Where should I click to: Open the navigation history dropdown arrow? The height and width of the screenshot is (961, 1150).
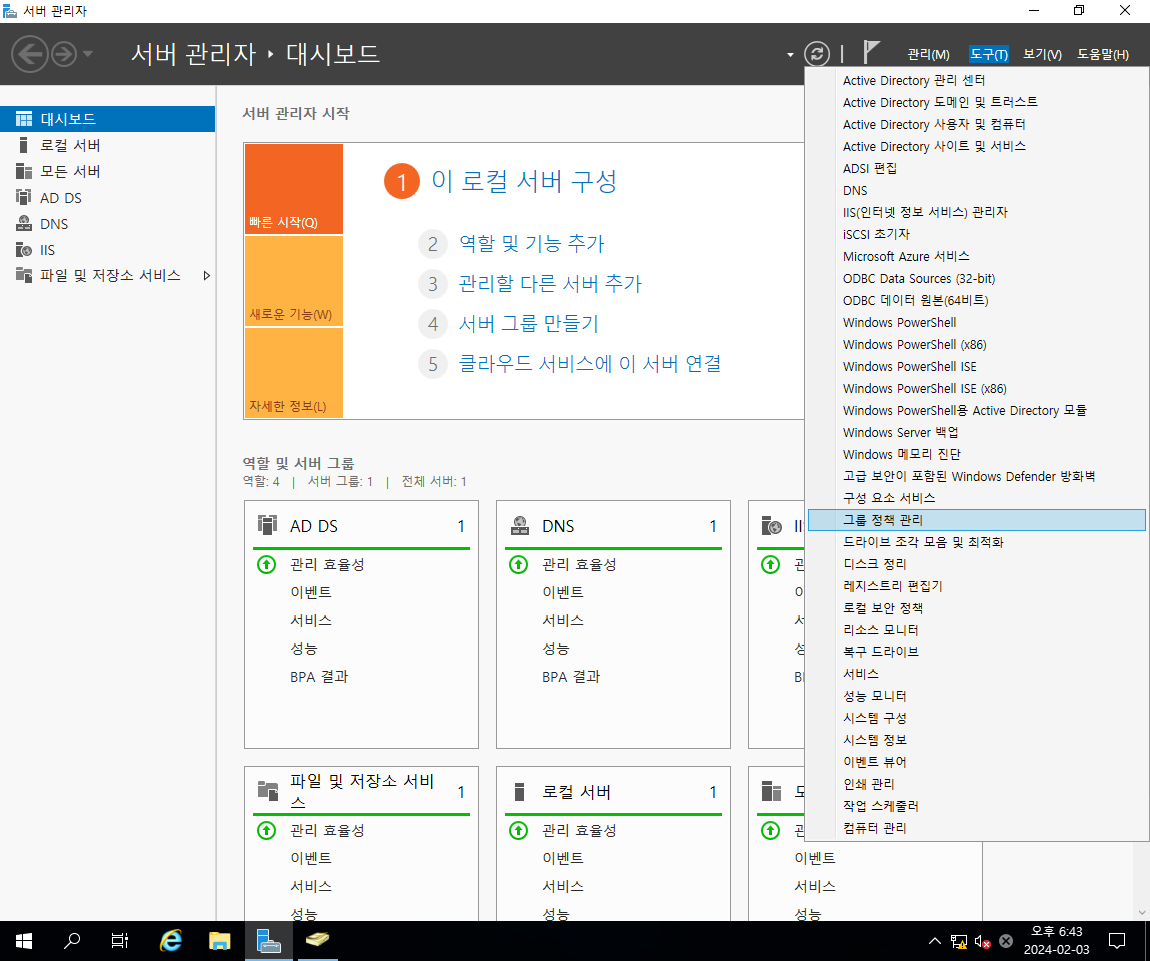click(x=88, y=54)
